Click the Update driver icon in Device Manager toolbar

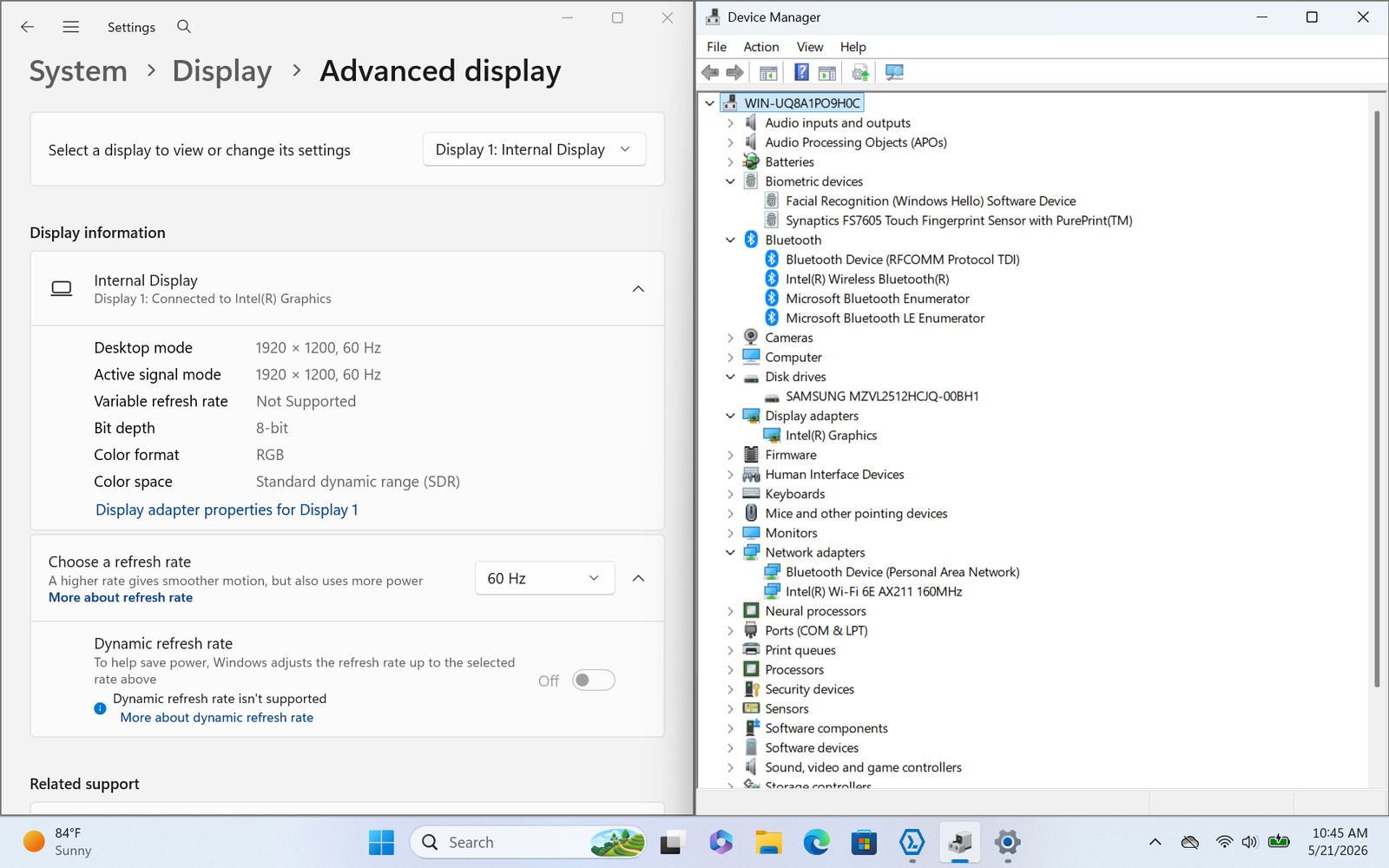click(859, 73)
